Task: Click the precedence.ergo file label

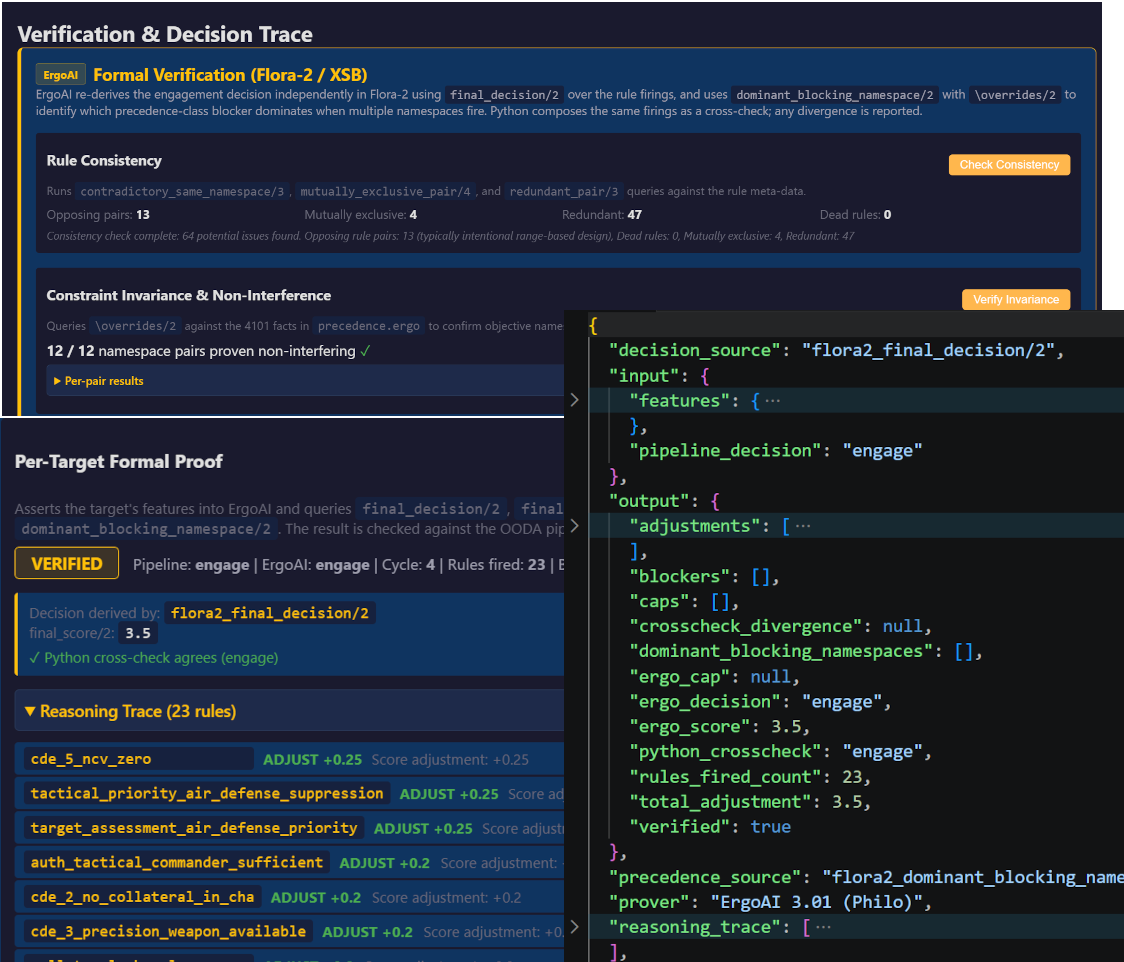Action: click(x=368, y=326)
